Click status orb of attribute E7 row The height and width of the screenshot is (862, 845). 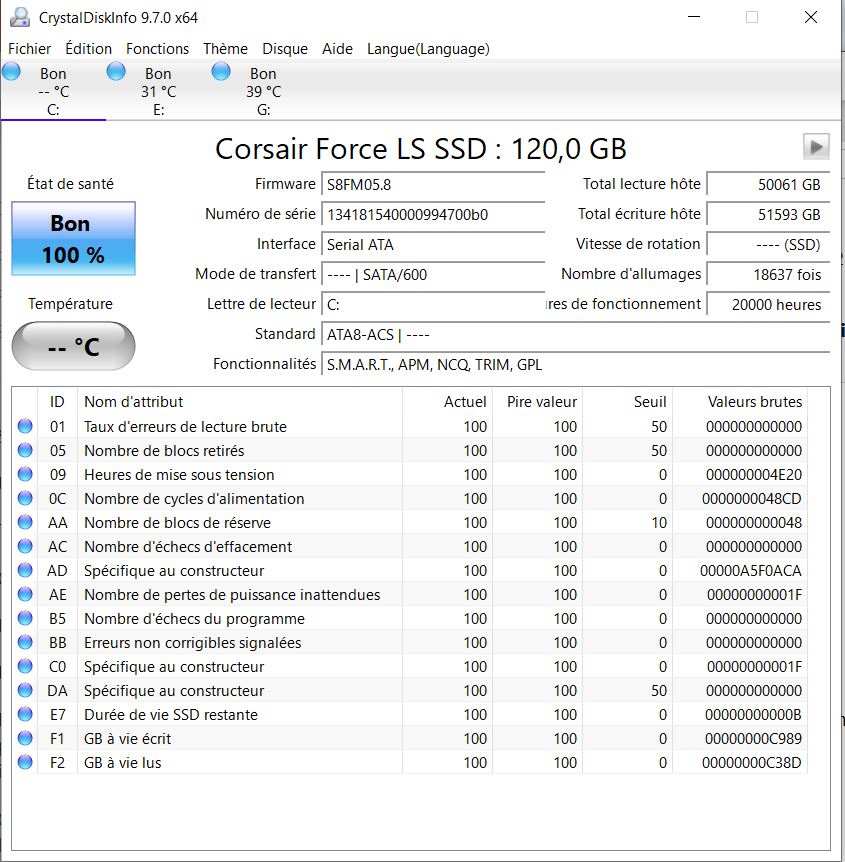(x=25, y=714)
